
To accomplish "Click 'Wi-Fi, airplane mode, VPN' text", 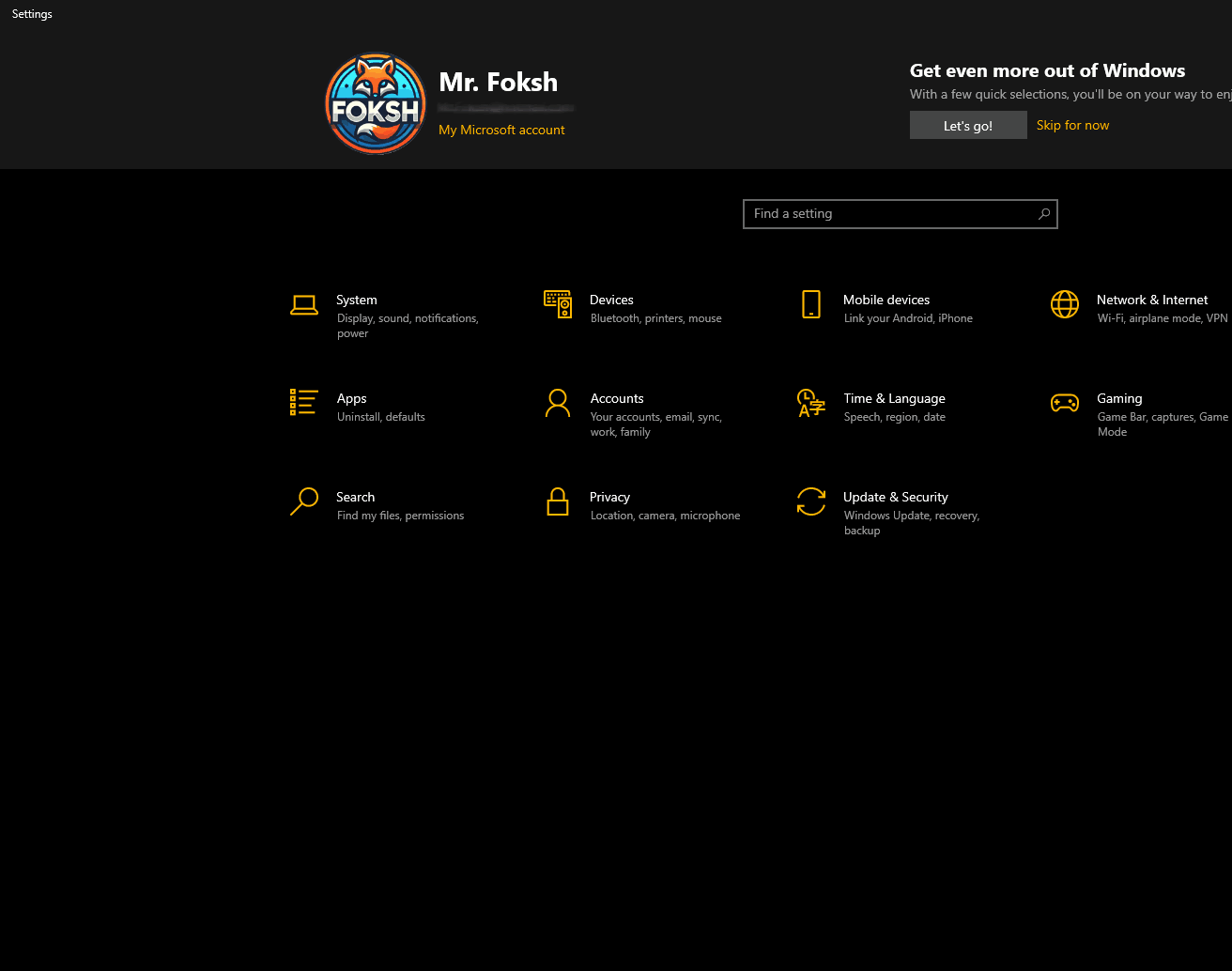I will (1163, 318).
